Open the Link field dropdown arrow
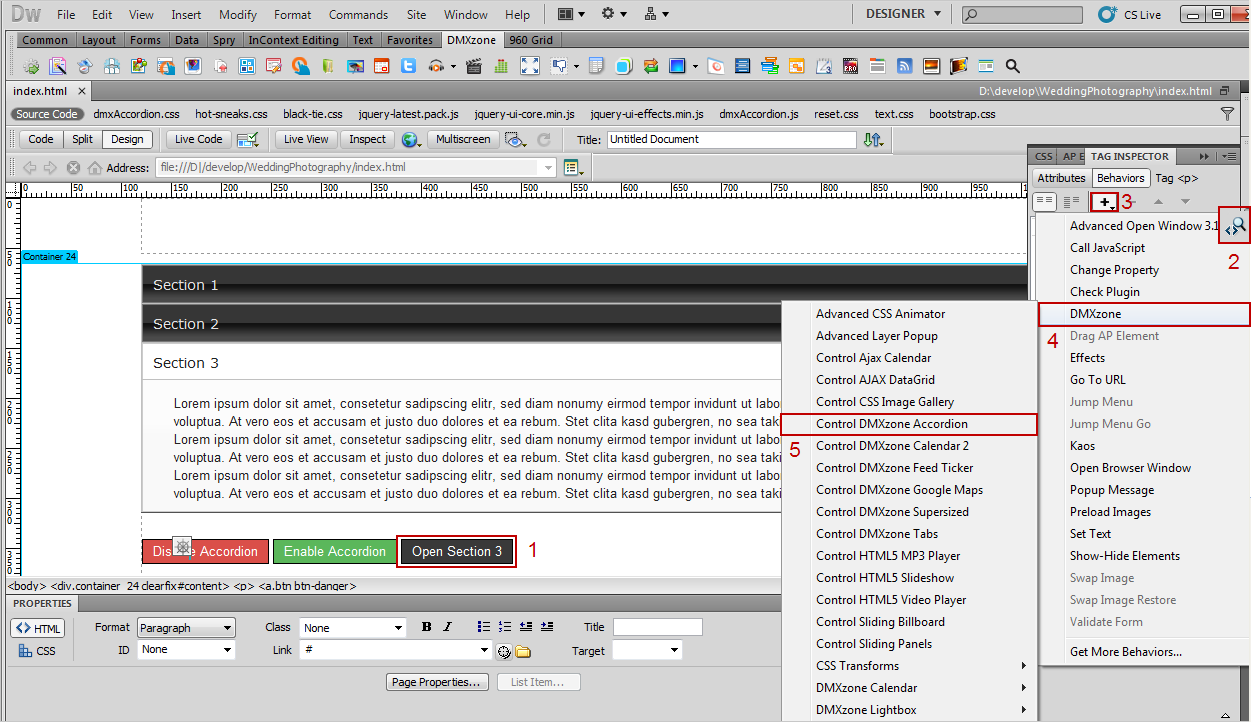The width and height of the screenshot is (1251, 722). pyautogui.click(x=485, y=650)
